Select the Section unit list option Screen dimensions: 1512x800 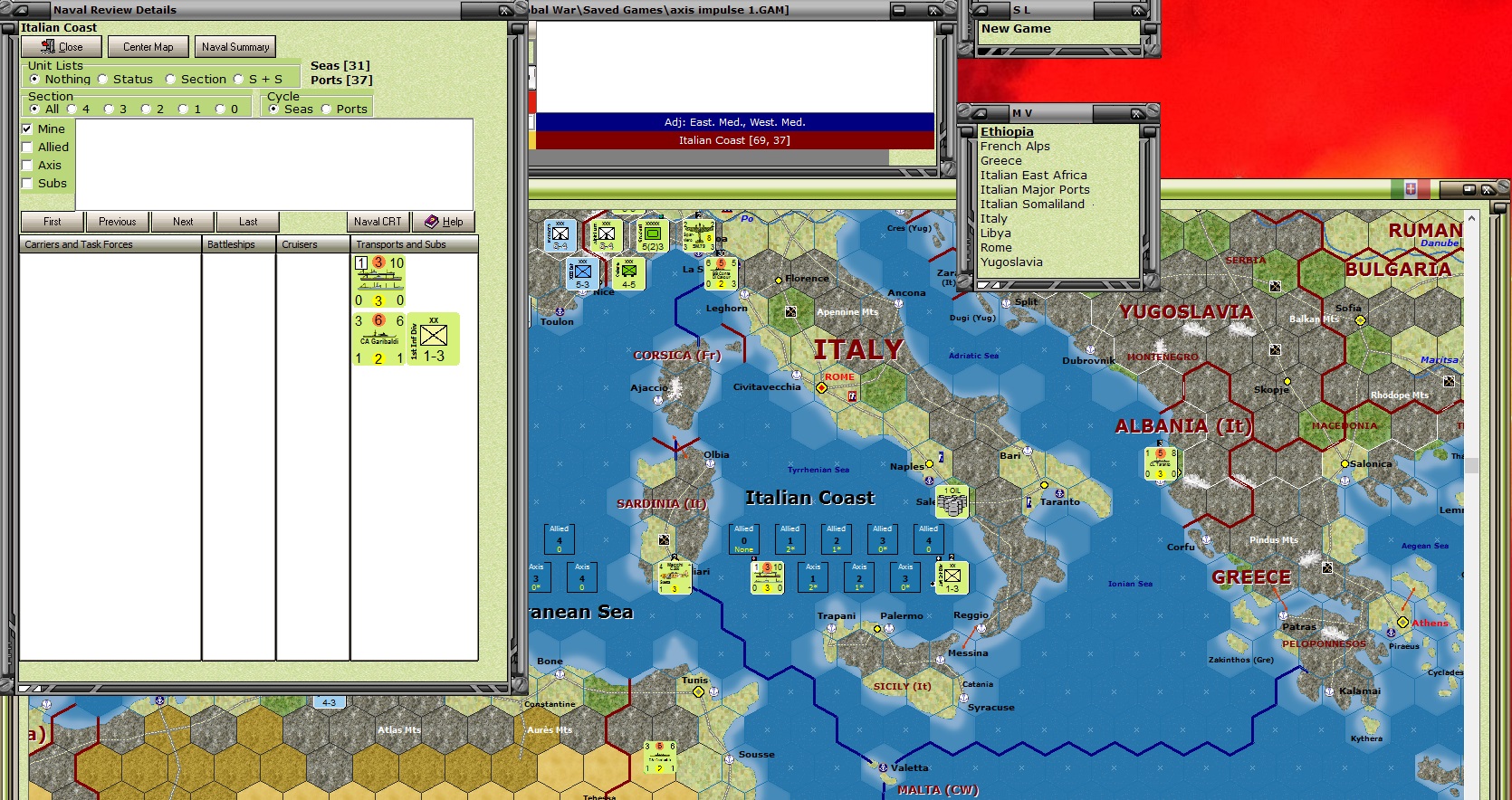tap(170, 80)
